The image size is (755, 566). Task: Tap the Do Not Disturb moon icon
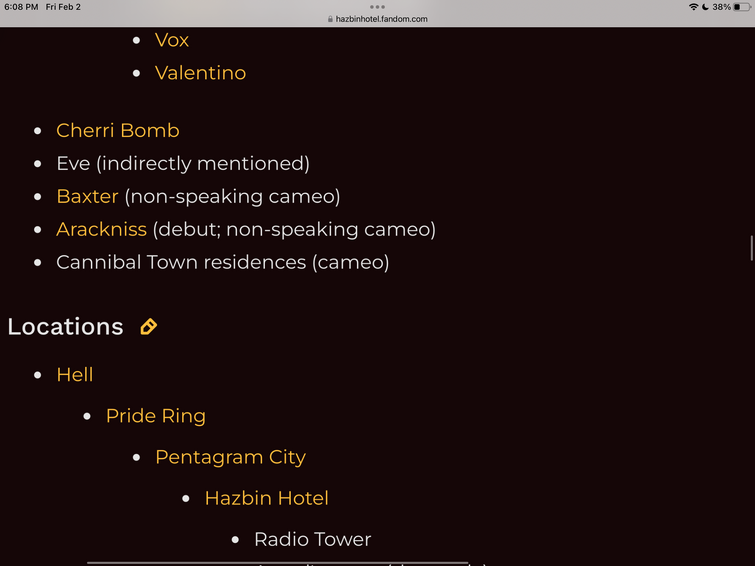tap(705, 7)
